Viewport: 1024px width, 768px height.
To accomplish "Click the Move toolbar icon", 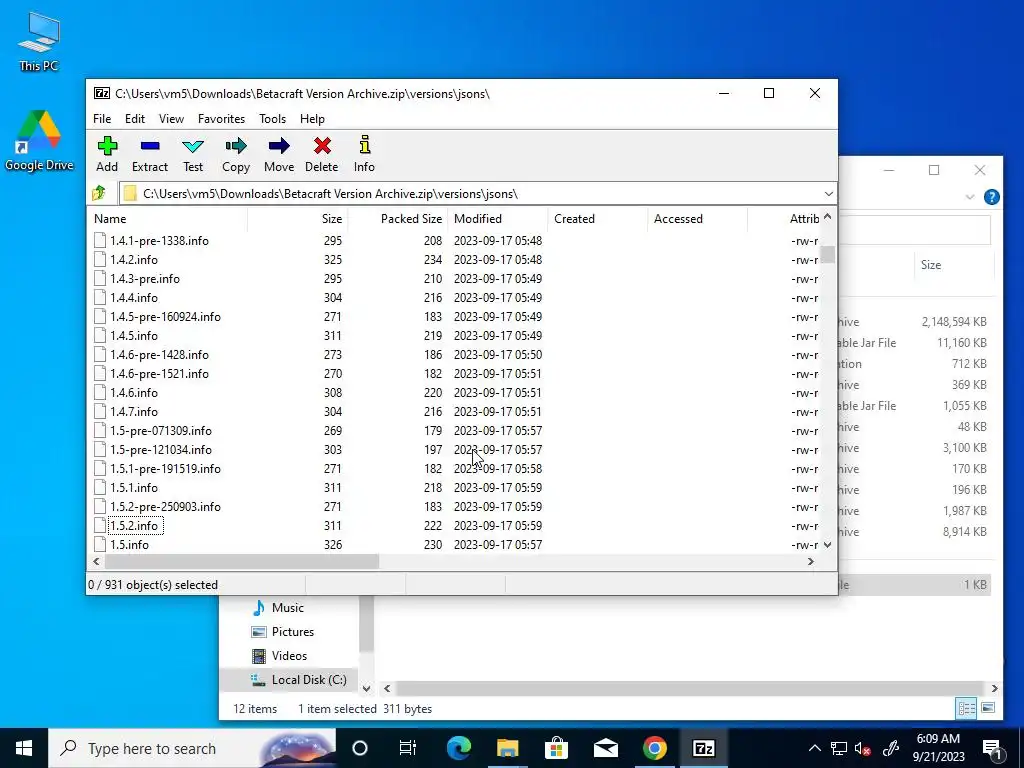I will pos(279,154).
